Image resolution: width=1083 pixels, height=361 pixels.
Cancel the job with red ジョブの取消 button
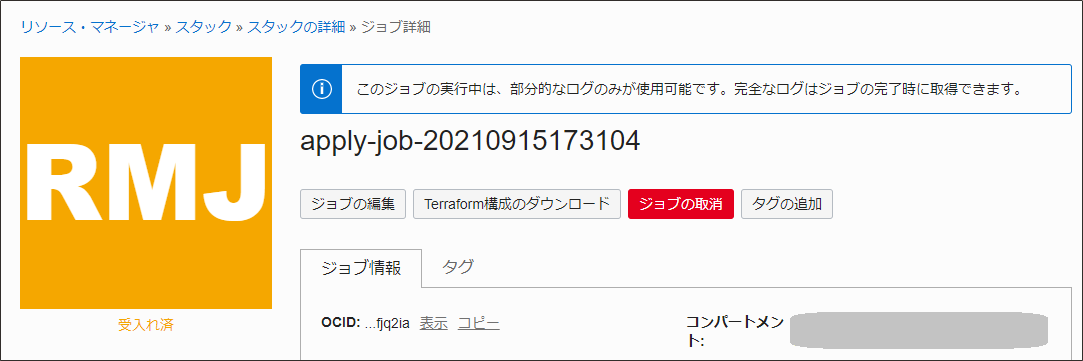coord(680,204)
